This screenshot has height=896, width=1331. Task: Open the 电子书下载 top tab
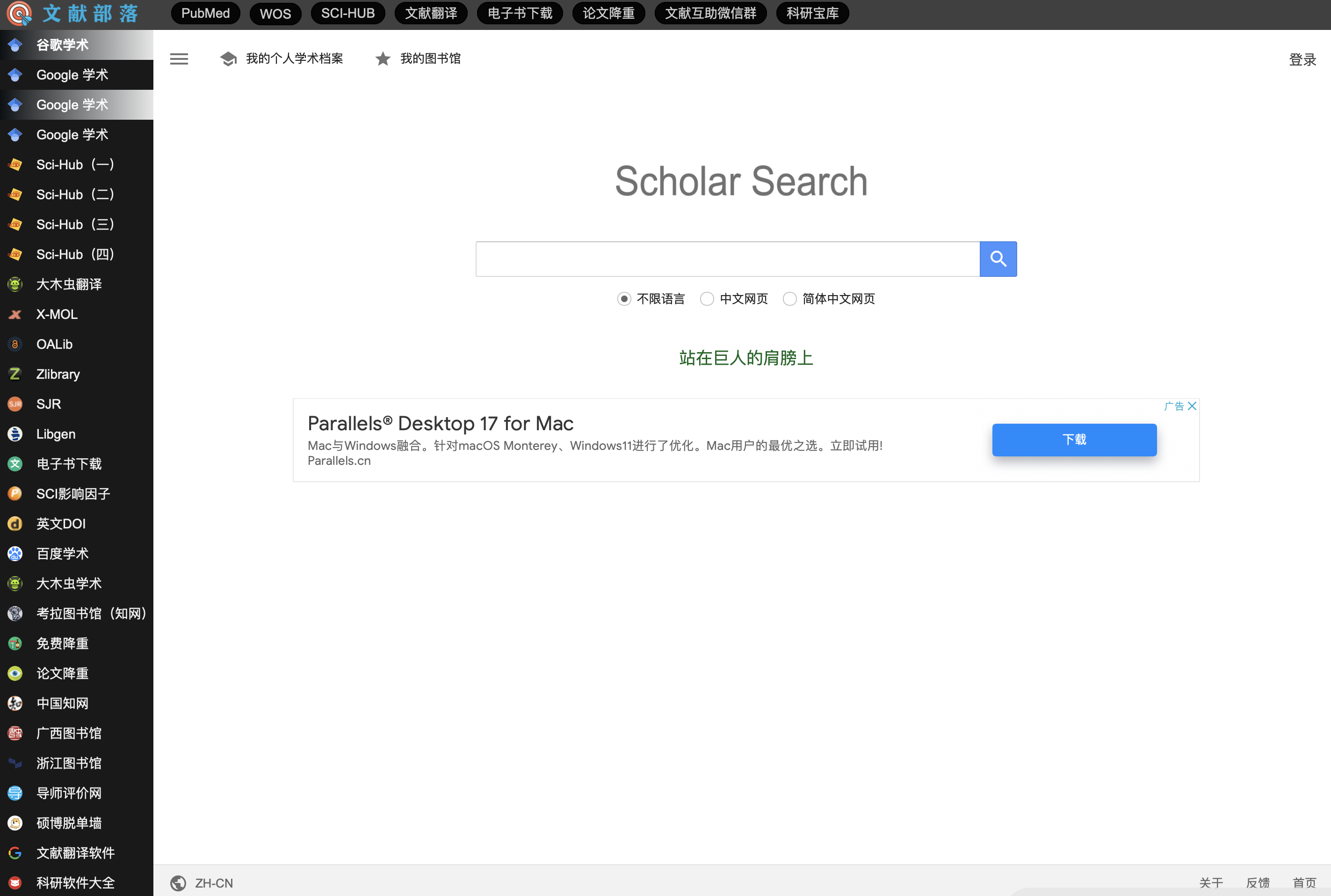520,13
